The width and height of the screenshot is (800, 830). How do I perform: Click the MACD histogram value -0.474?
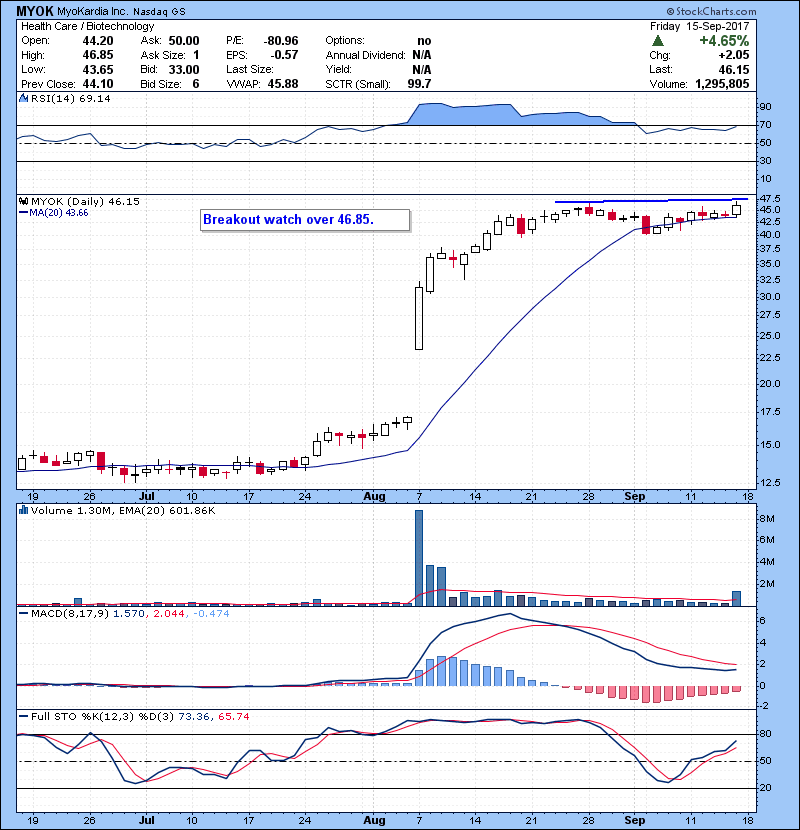[x=211, y=614]
